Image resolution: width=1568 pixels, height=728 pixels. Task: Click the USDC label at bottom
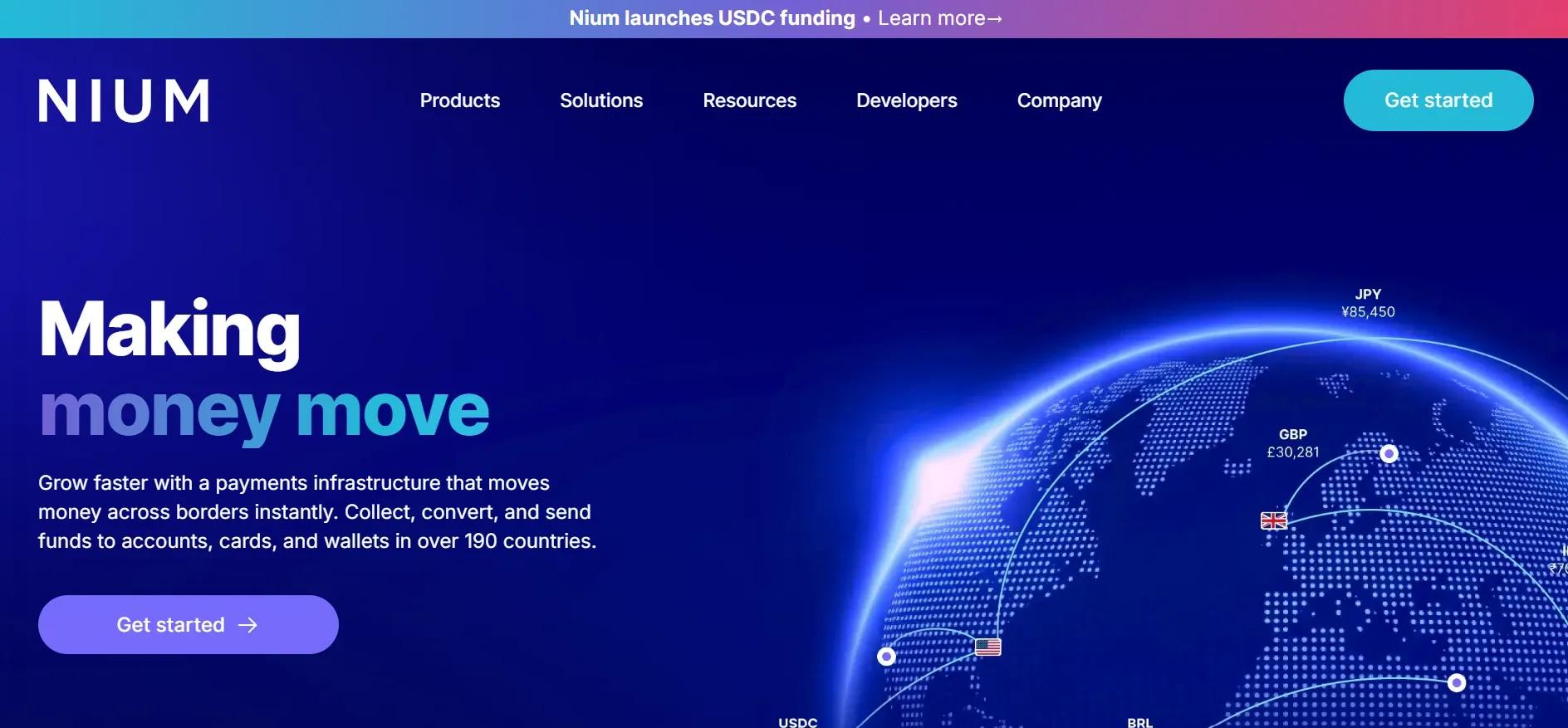pos(798,722)
